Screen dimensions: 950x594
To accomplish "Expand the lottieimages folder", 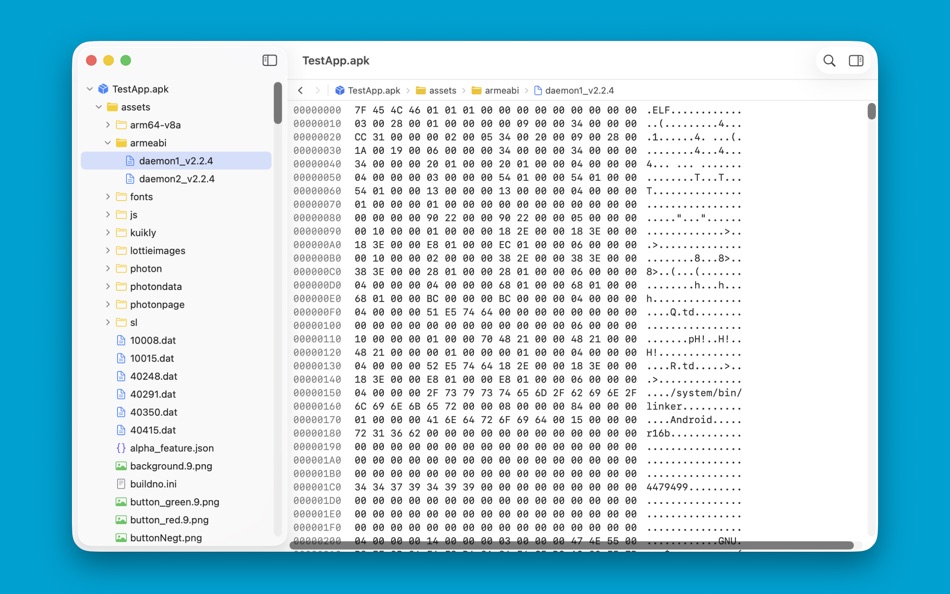I will pos(108,250).
